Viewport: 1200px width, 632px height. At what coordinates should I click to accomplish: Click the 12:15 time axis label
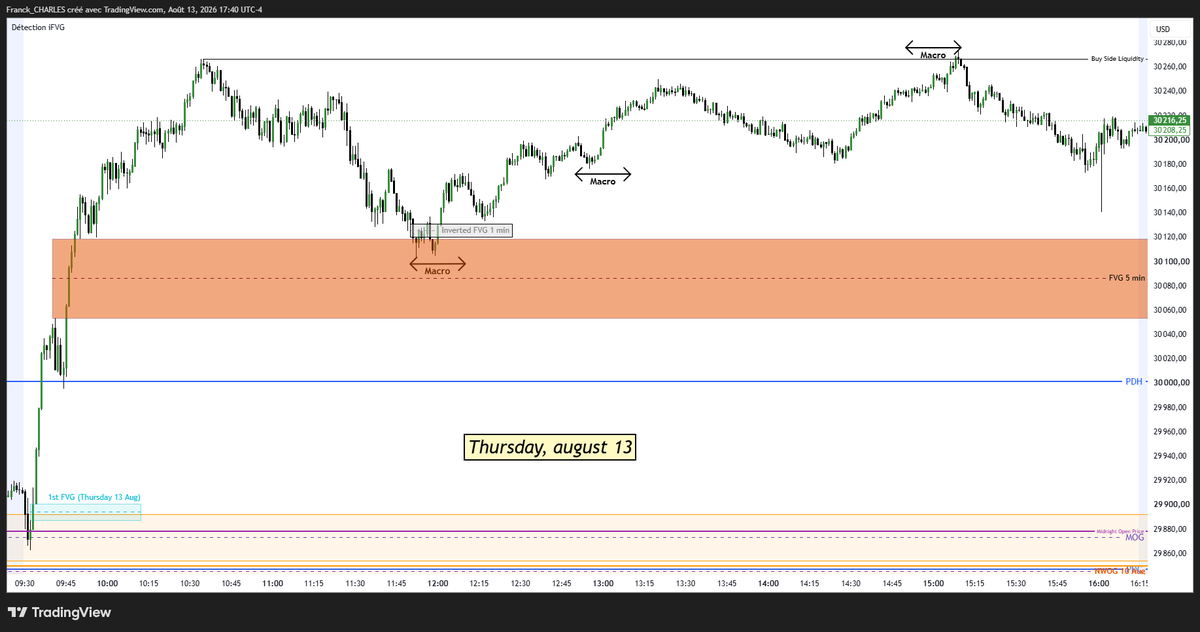[x=479, y=582]
